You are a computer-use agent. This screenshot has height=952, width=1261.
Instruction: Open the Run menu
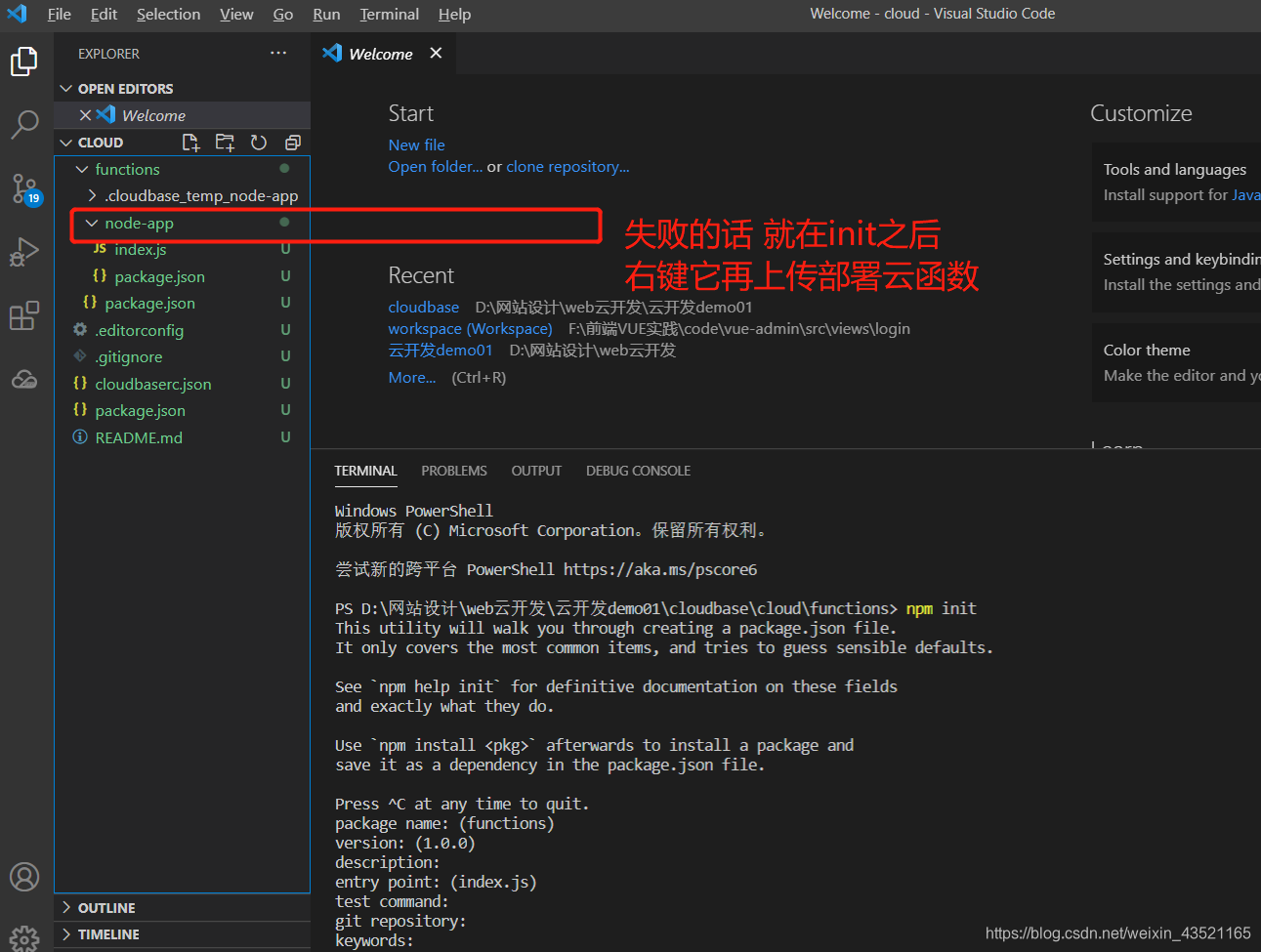pyautogui.click(x=326, y=14)
